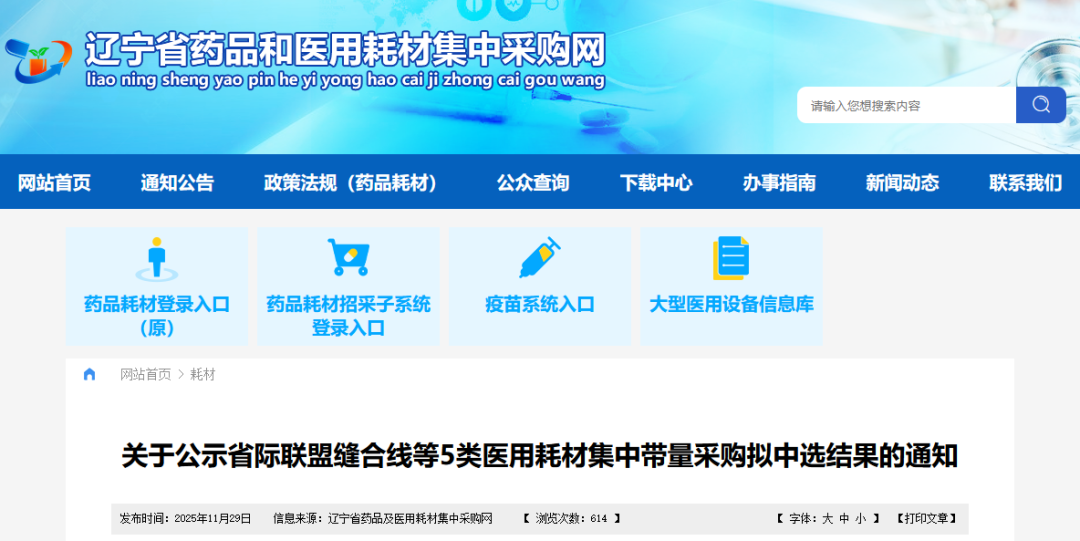Click 打印文章 to print article

[x=926, y=519]
